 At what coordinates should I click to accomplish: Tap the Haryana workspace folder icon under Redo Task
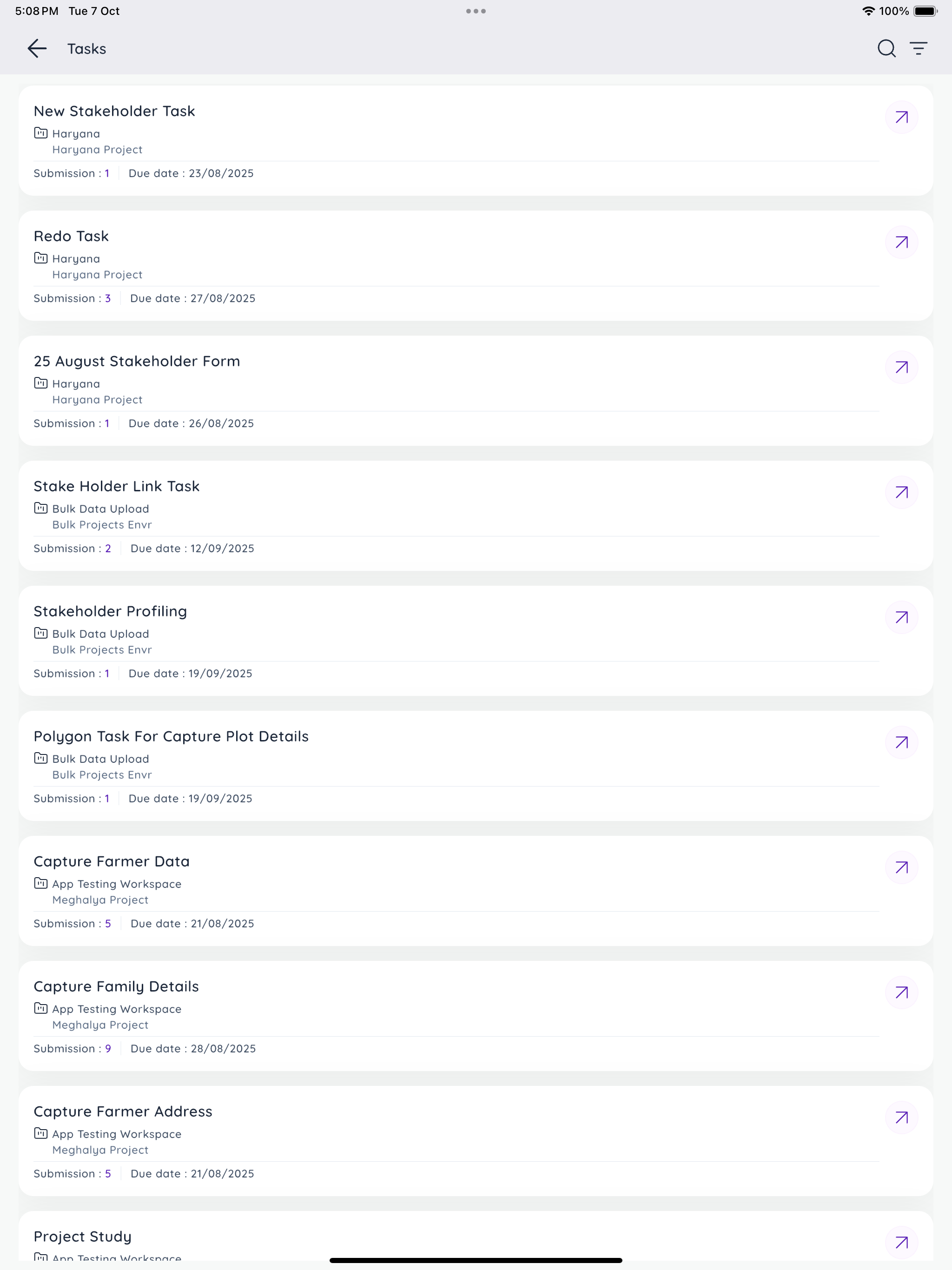pos(41,258)
